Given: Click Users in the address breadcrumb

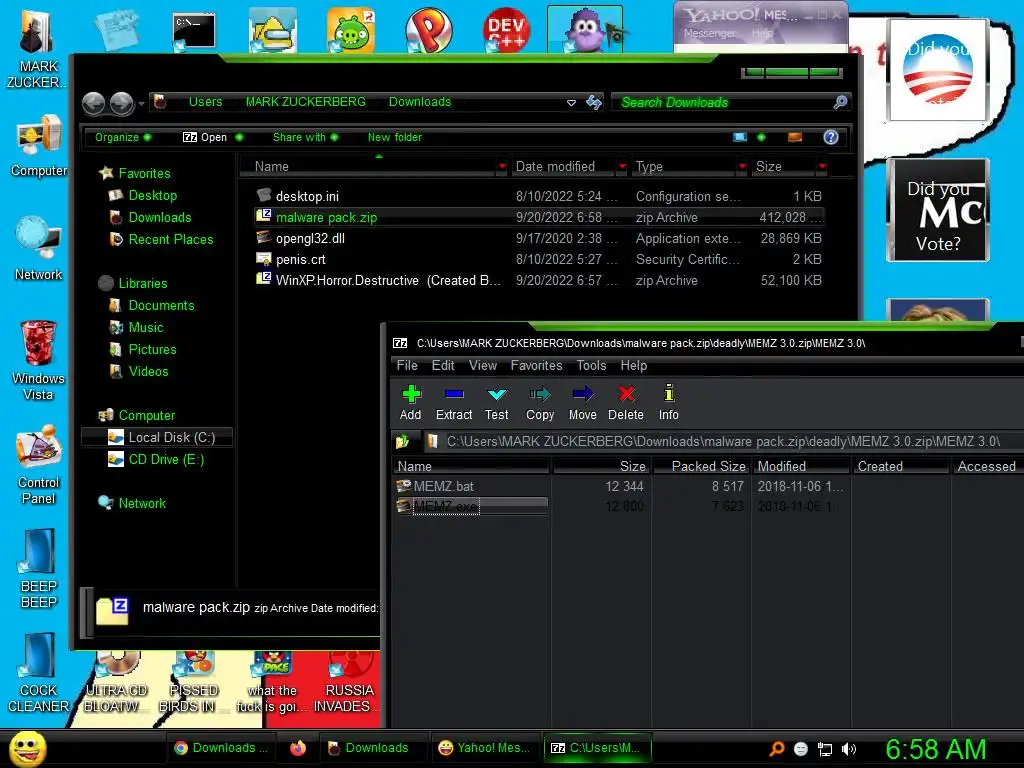Looking at the screenshot, I should point(206,102).
